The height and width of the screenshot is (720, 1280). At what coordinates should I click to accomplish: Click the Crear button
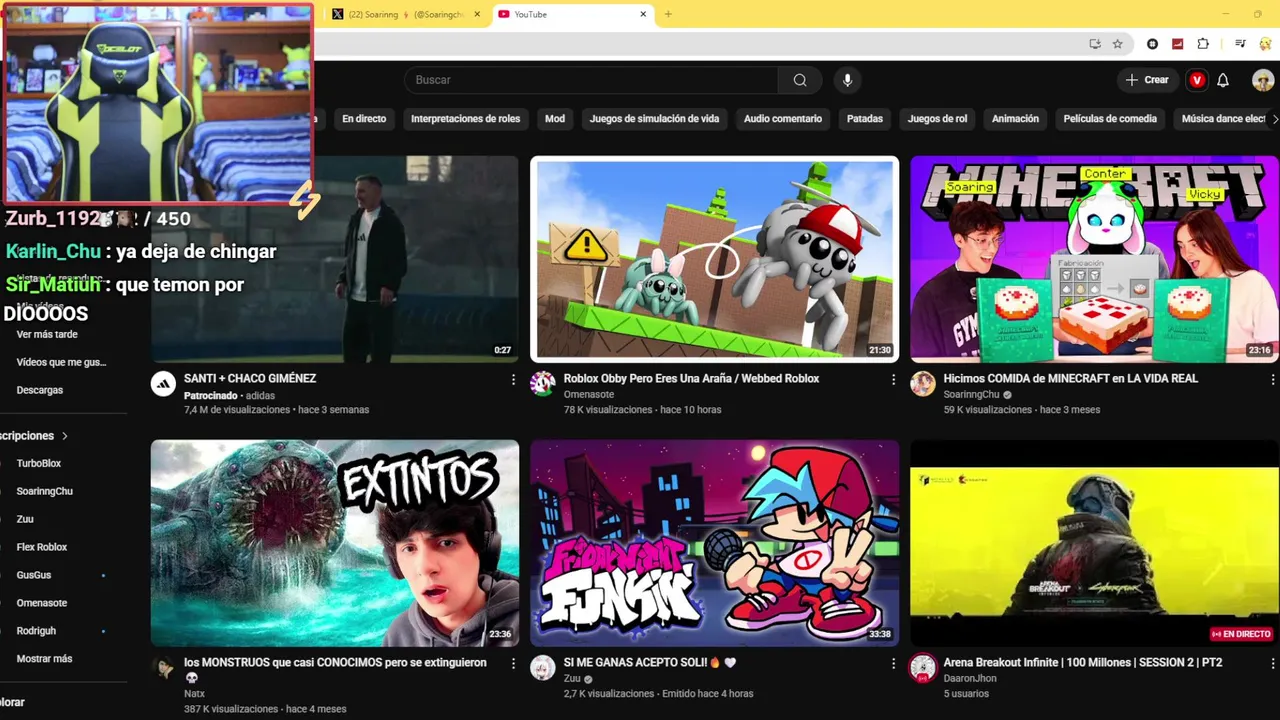pos(1147,80)
